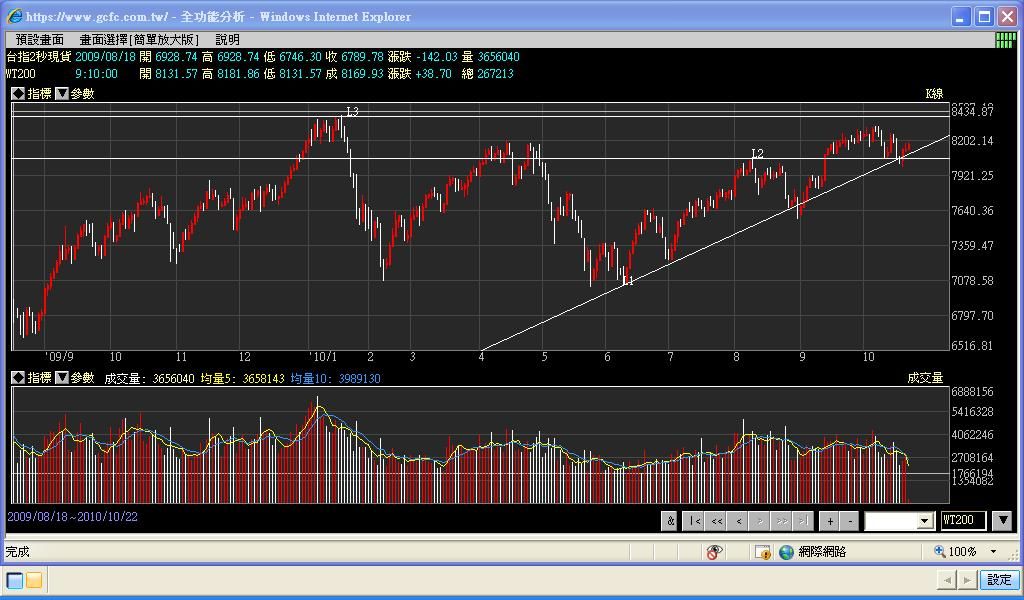This screenshot has height=600, width=1024.
Task: Click the 8202.14 price axis label
Action: click(x=972, y=140)
